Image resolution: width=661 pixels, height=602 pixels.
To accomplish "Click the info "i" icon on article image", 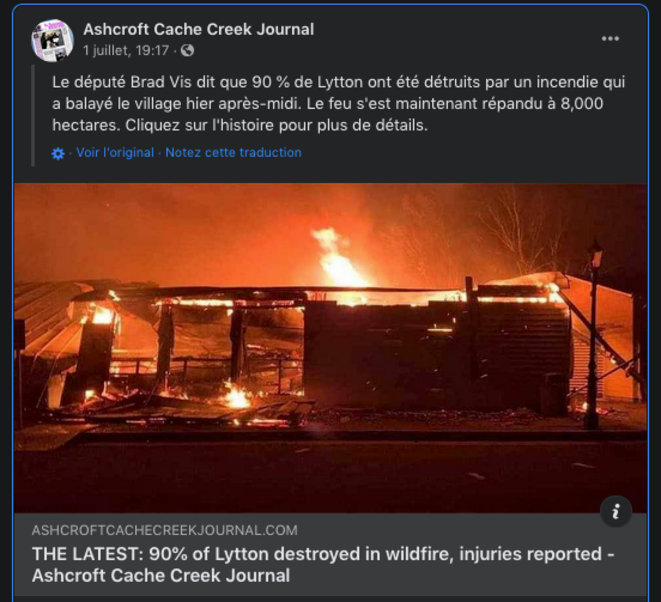I will 615,511.
